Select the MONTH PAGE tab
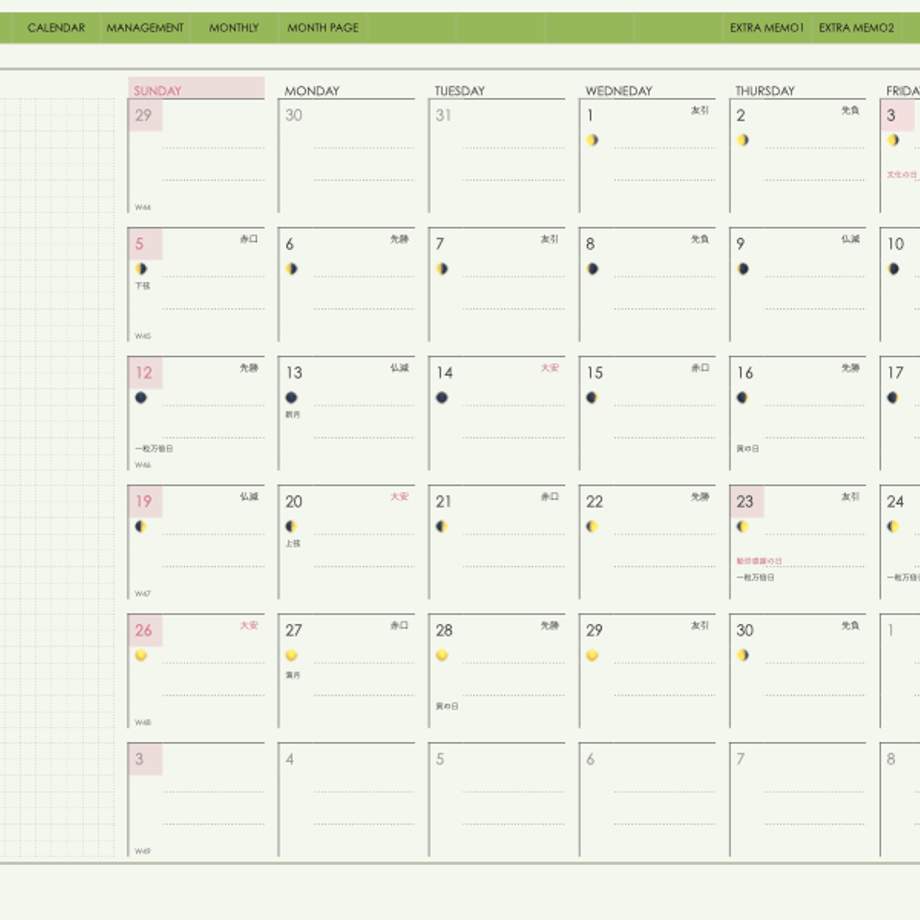The image size is (920, 920). 323,28
